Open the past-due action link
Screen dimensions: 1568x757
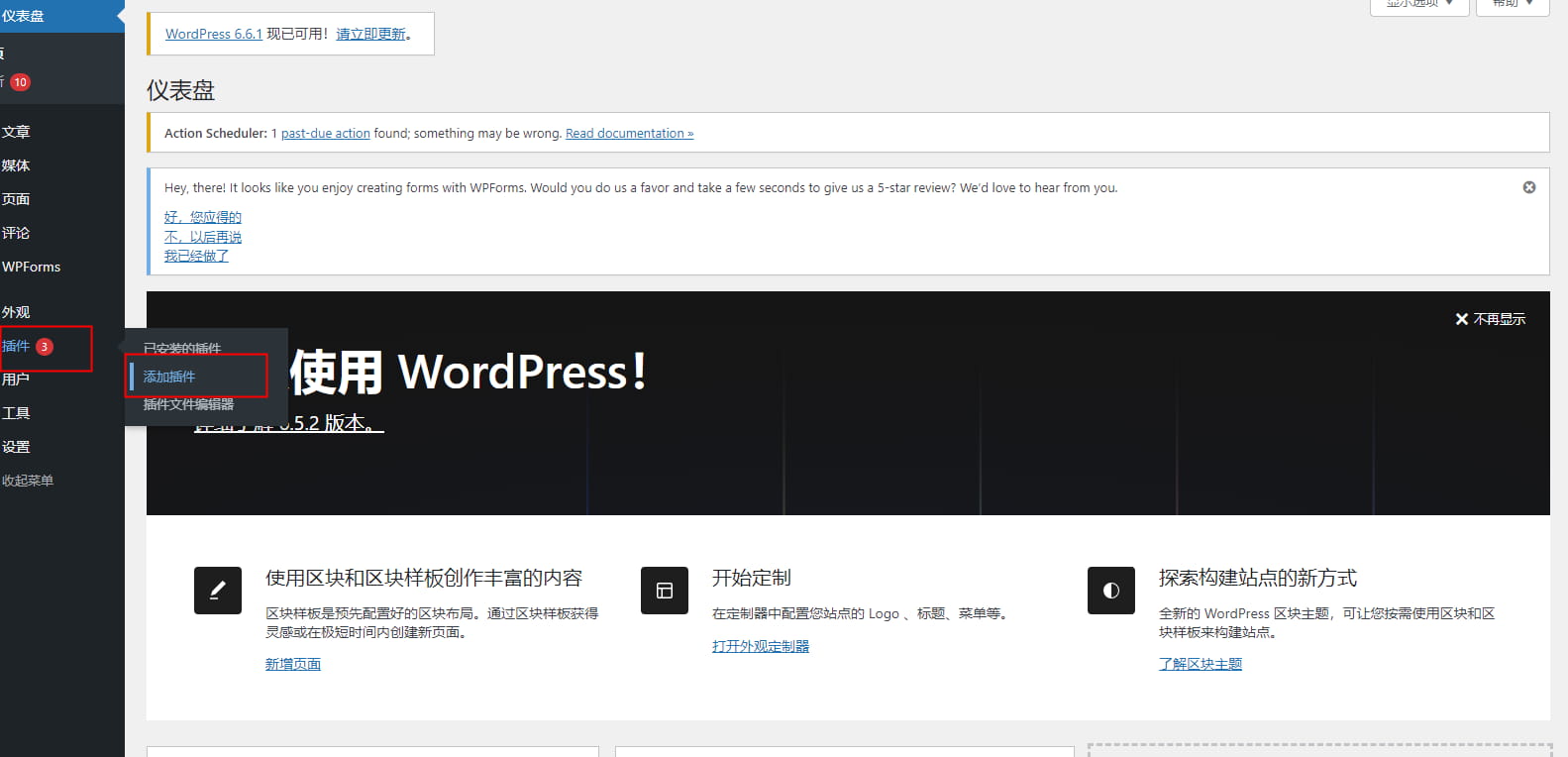coord(325,133)
